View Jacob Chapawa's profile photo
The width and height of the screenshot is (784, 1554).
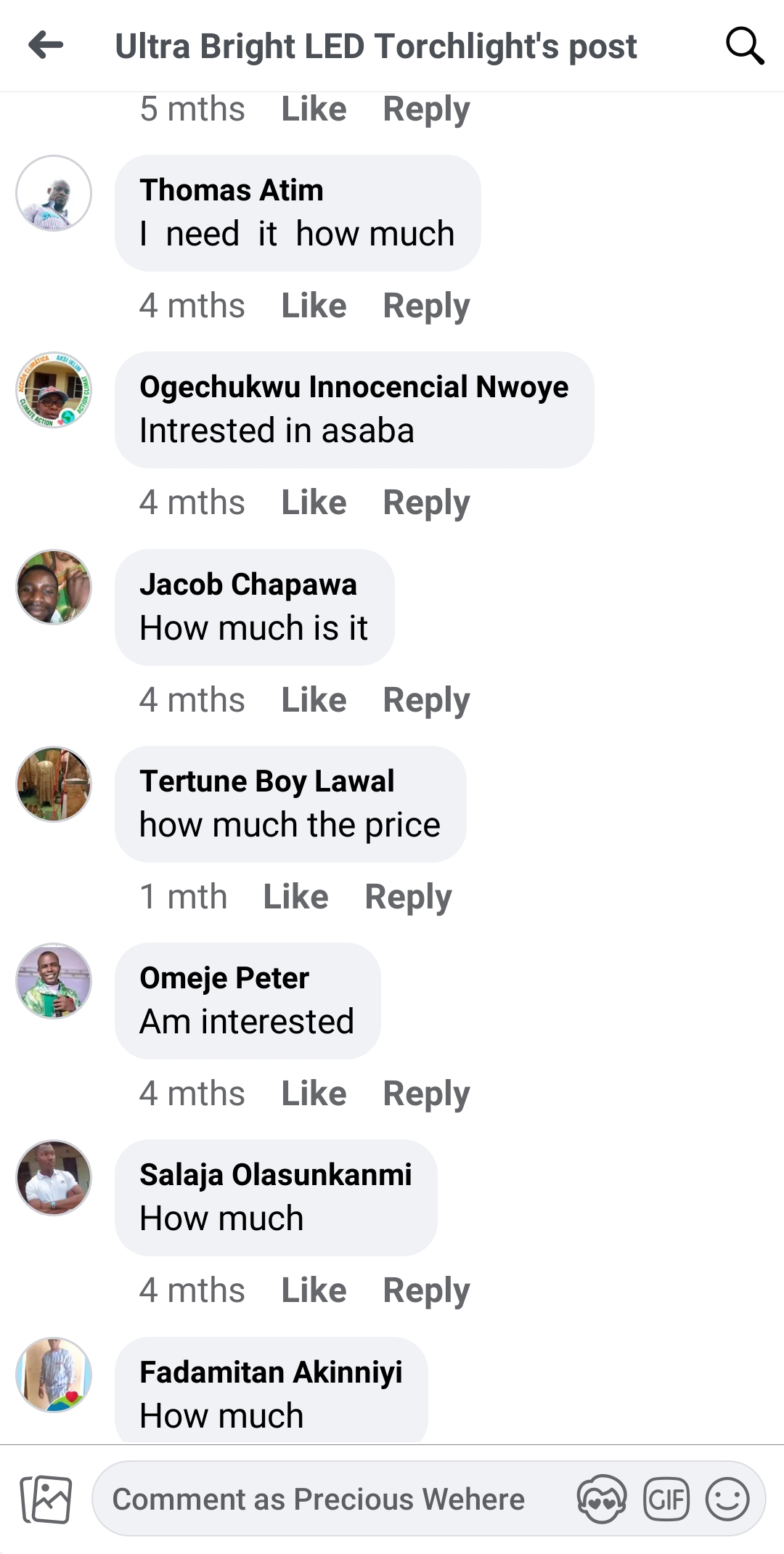(x=54, y=587)
